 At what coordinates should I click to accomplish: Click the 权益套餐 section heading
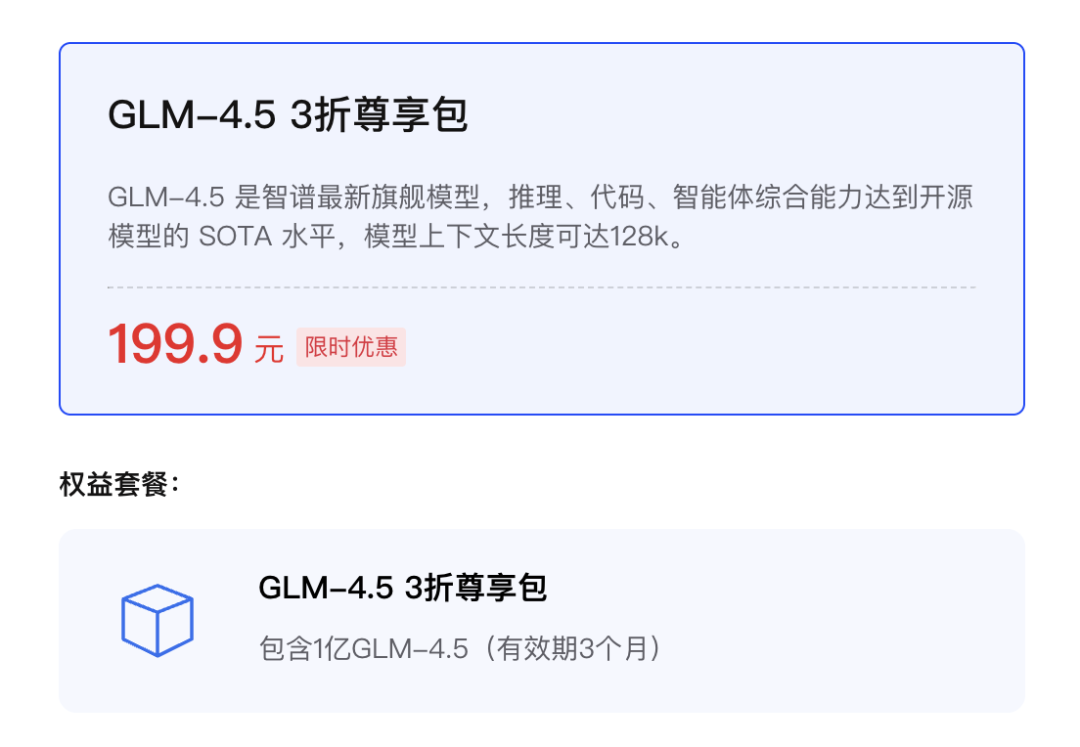(x=120, y=484)
